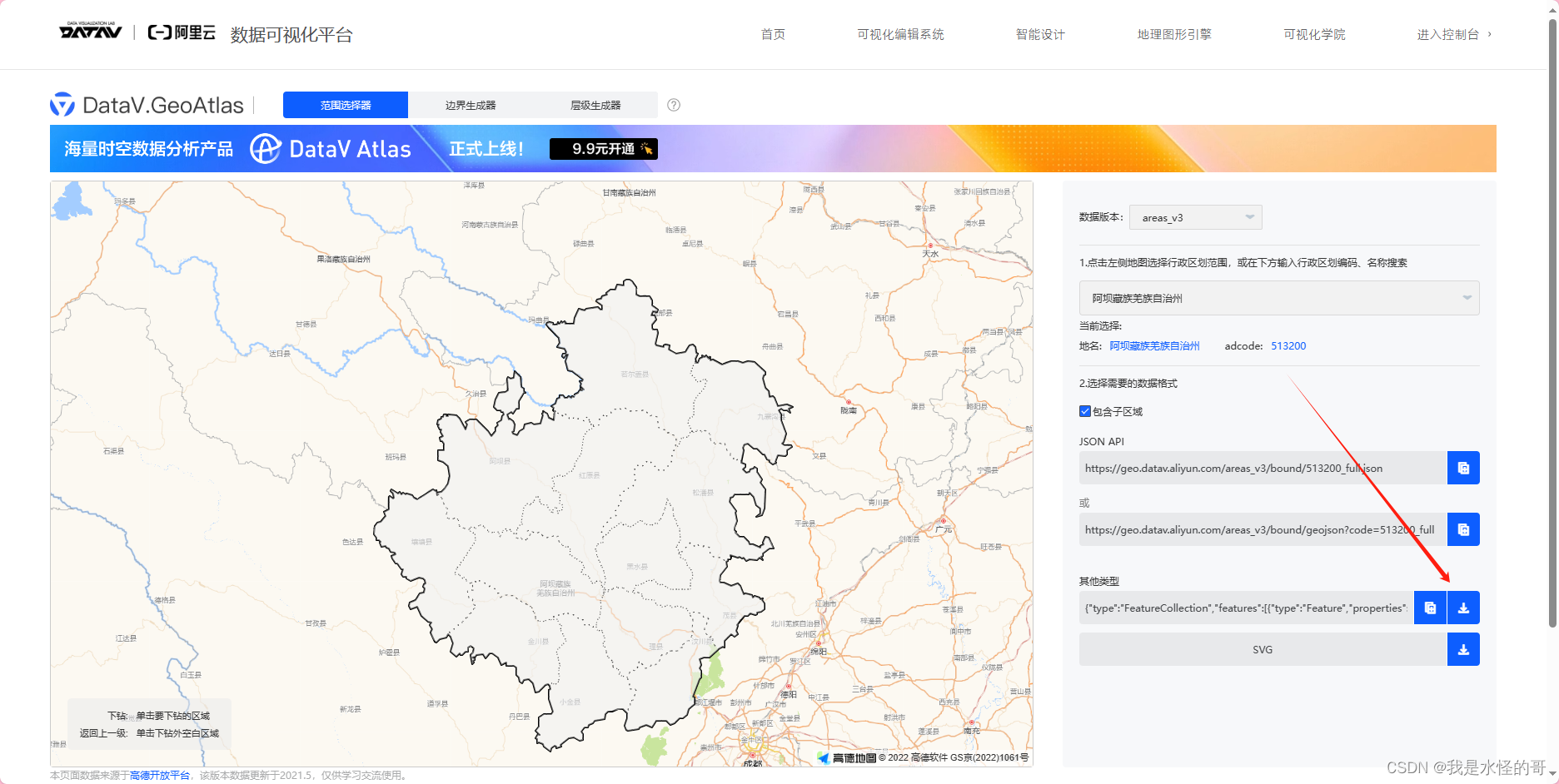Image resolution: width=1559 pixels, height=784 pixels.
Task: Open the 首页 menu item
Action: click(x=773, y=34)
